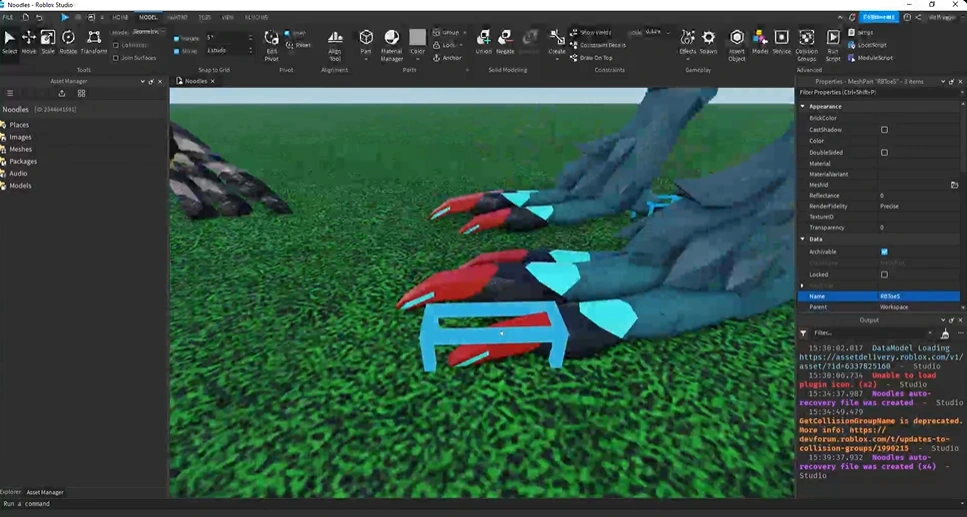The image size is (967, 517).
Task: Pick the Rotate tool
Action: pos(68,43)
